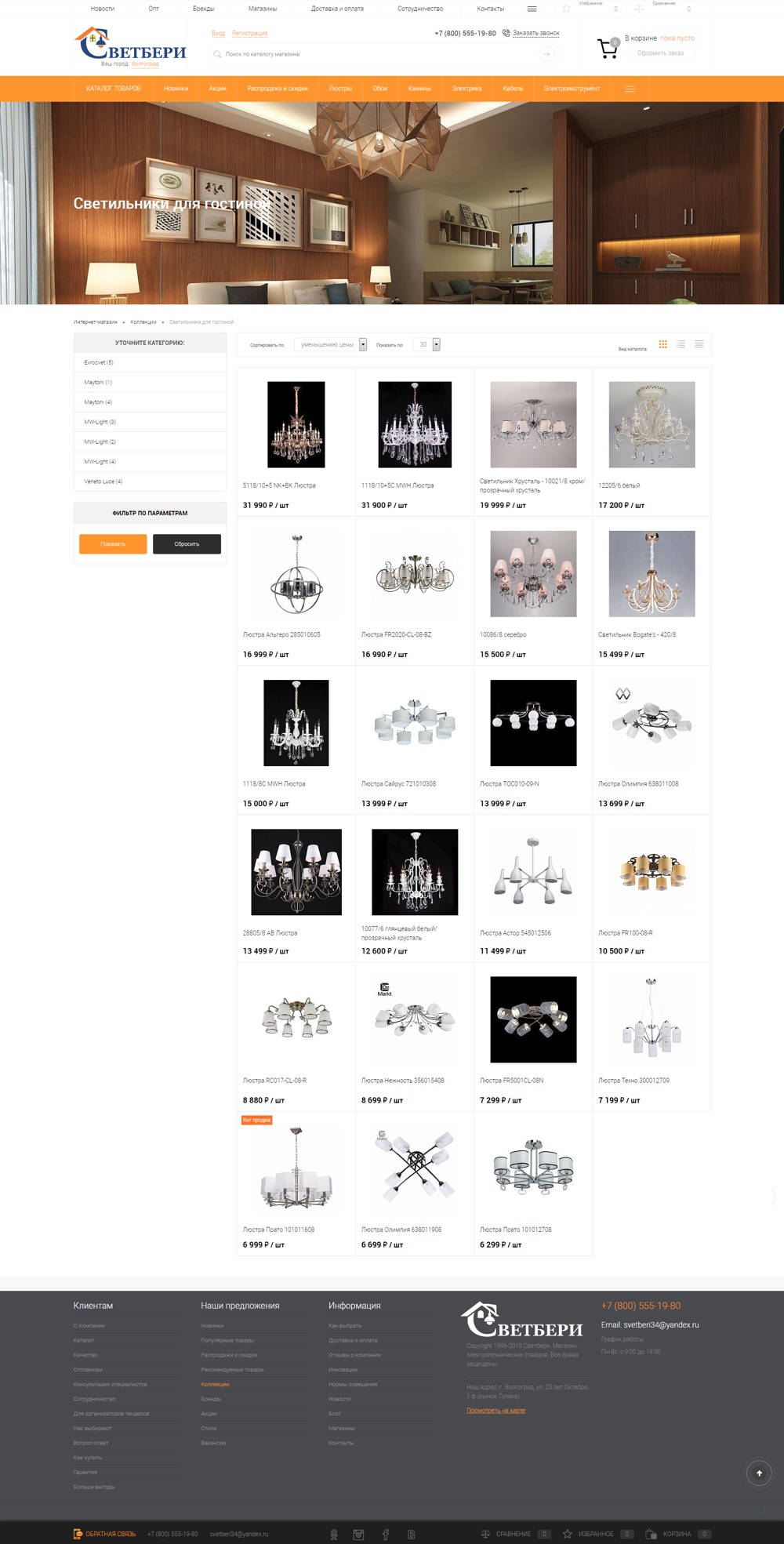
Task: Switch catalog to list view icon
Action: 681,344
